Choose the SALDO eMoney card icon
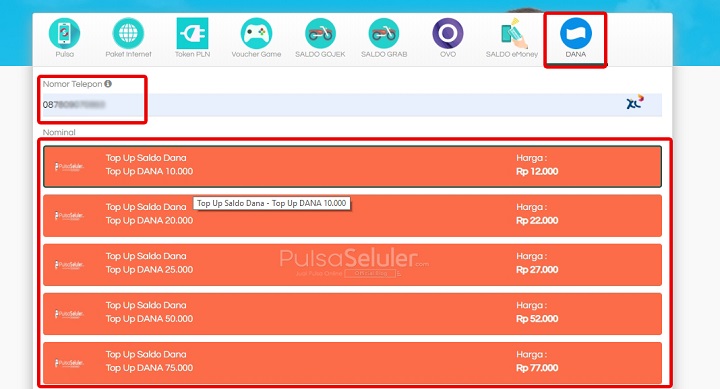This screenshot has height=389, width=720. 514,33
